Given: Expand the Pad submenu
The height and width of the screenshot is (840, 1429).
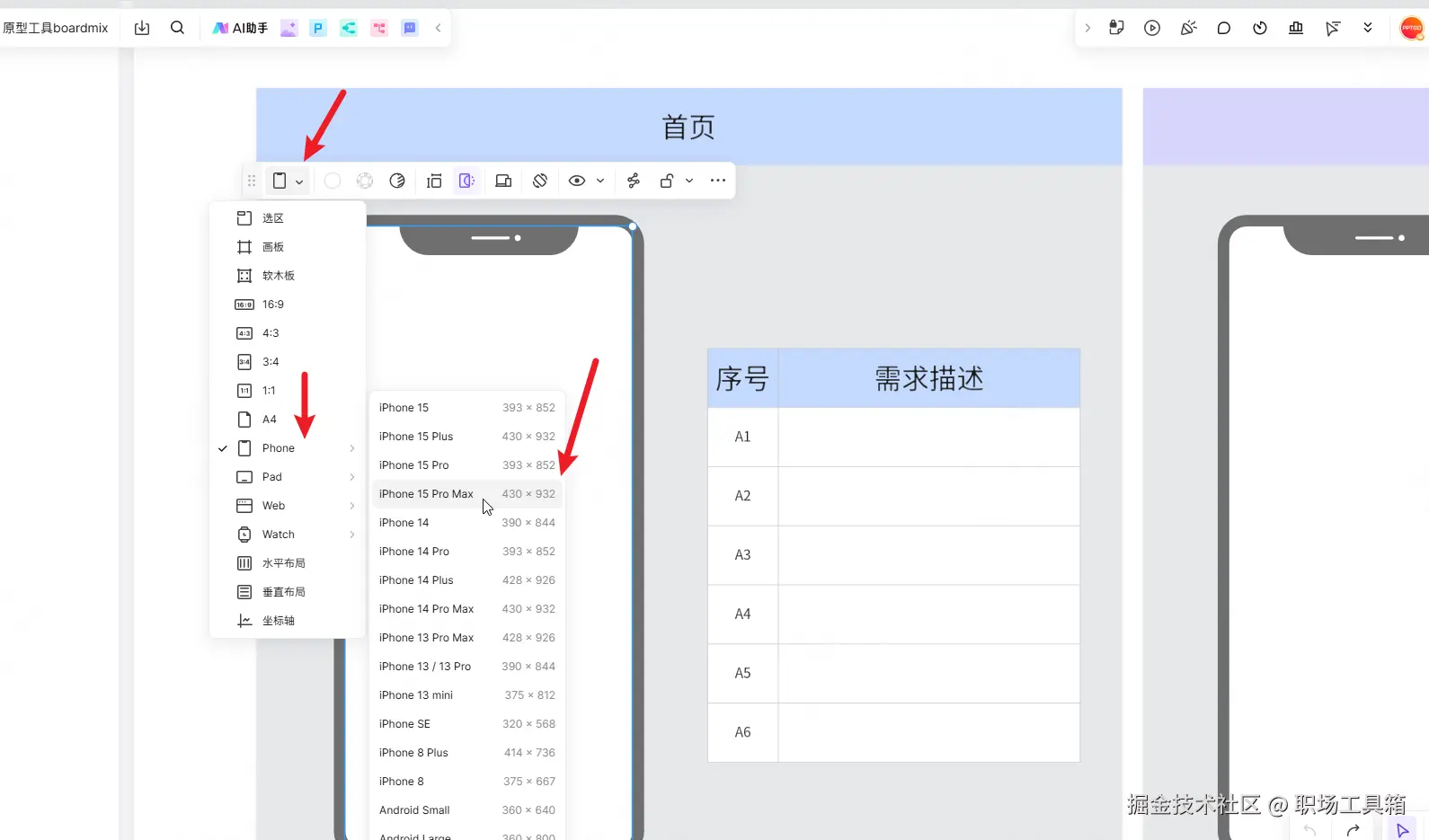Looking at the screenshot, I should click(288, 477).
